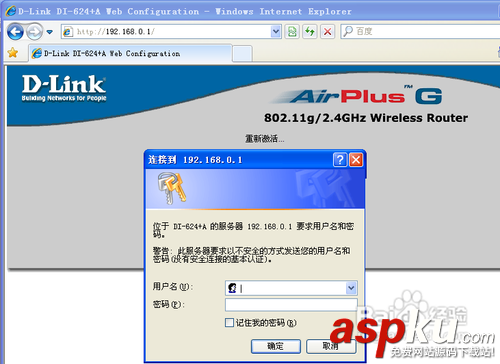The width and height of the screenshot is (500, 364).
Task: Go back with the browser Back arrow
Action: coord(15,32)
